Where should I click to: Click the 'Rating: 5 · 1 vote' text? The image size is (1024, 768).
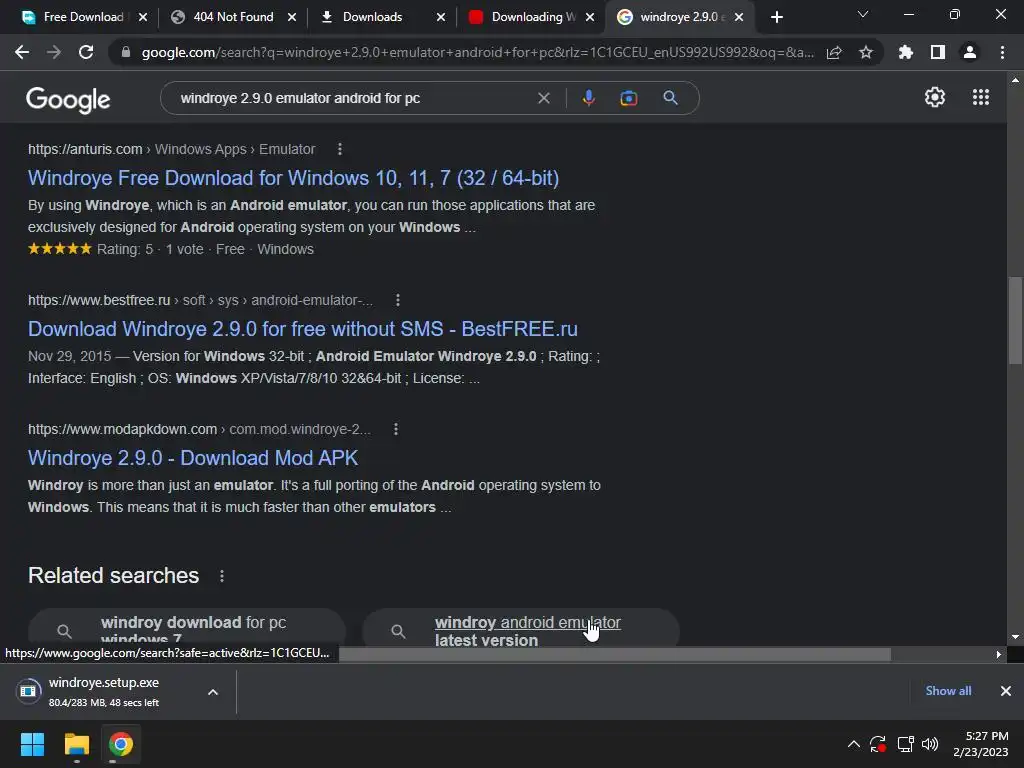[x=150, y=249]
